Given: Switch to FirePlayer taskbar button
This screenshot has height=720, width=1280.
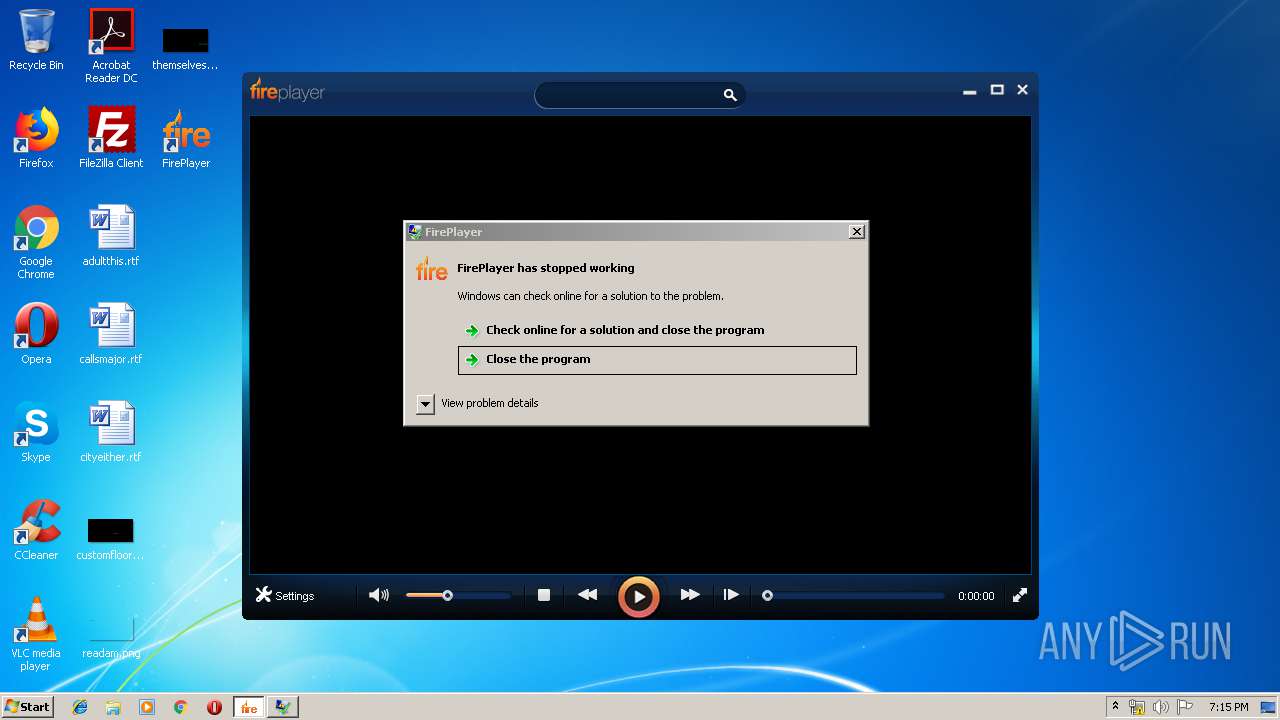Looking at the screenshot, I should (x=248, y=707).
